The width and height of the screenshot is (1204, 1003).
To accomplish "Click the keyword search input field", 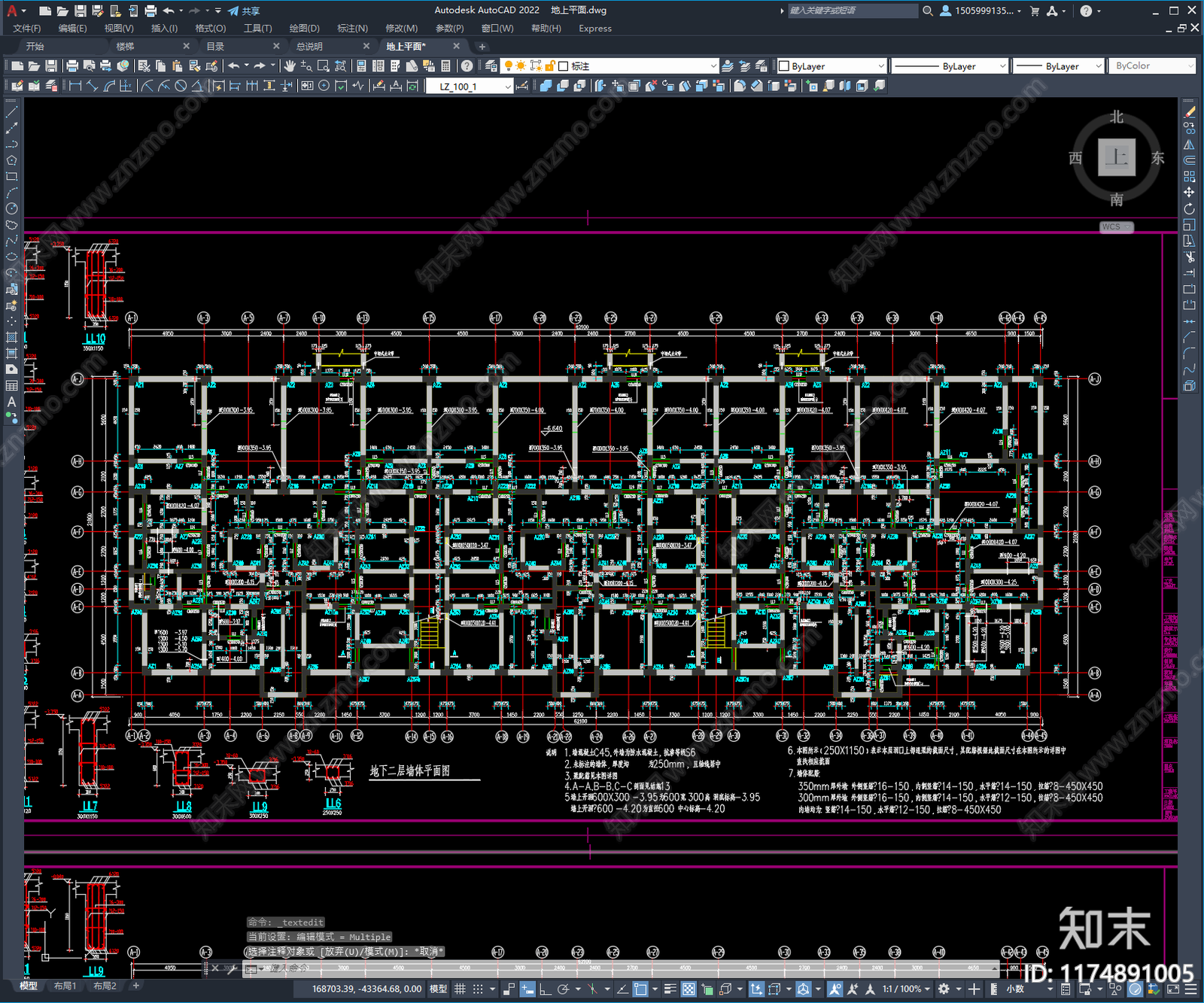I will [853, 11].
